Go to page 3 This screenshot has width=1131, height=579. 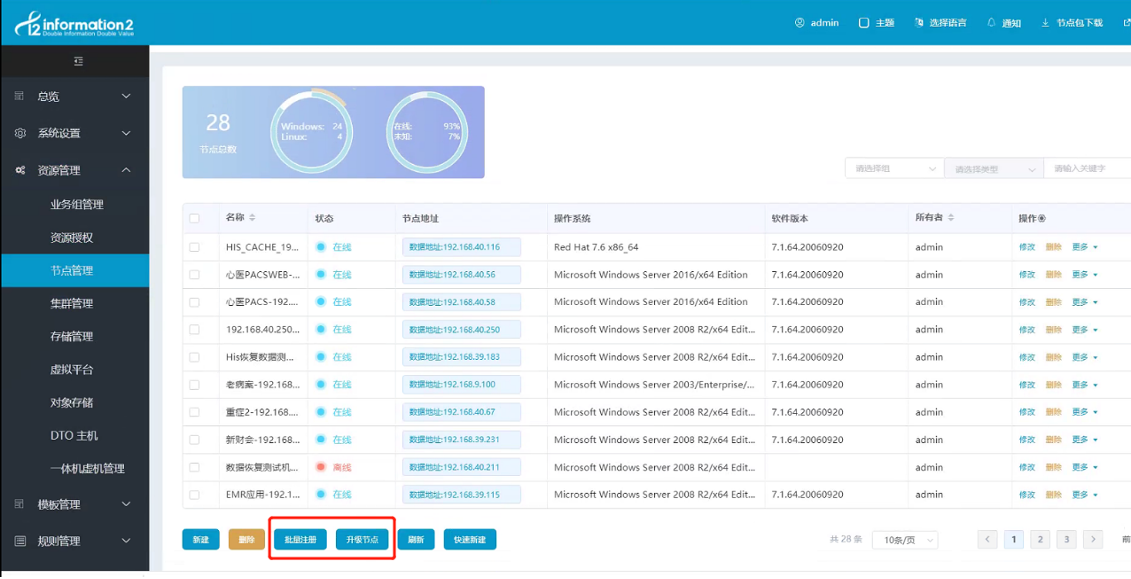(x=1067, y=539)
